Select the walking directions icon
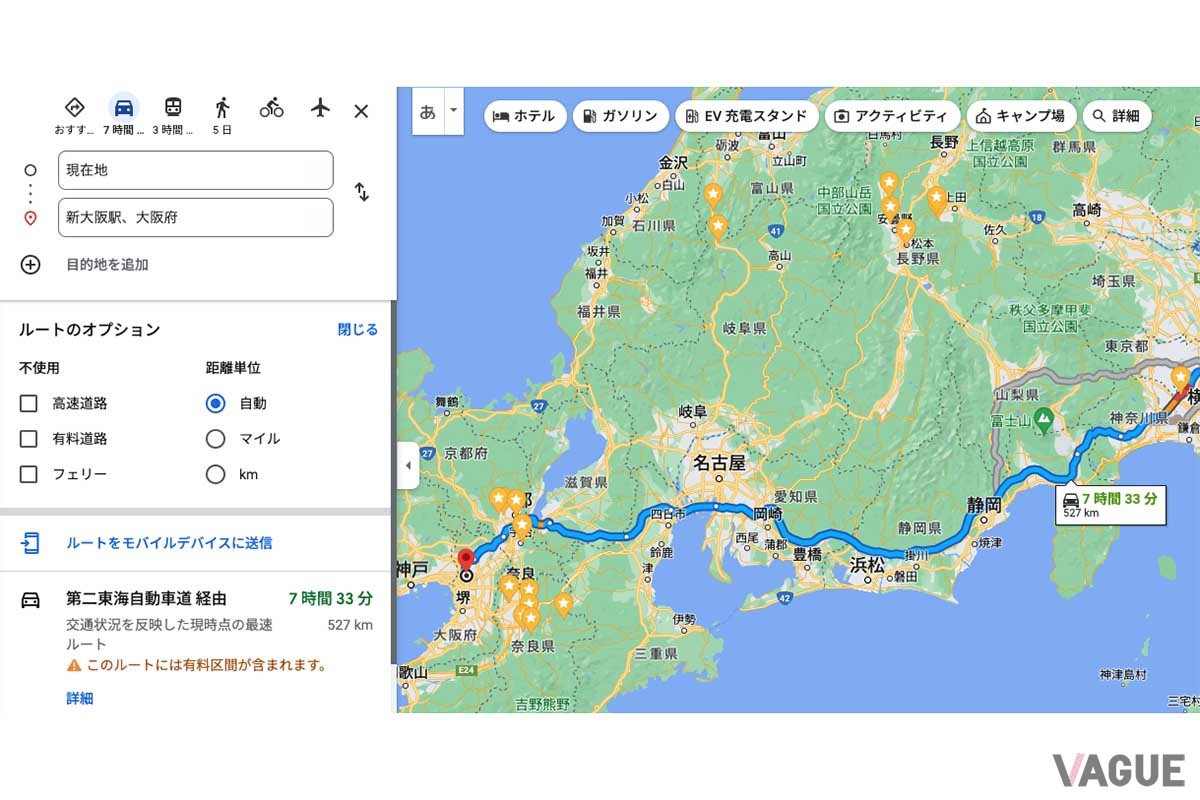The width and height of the screenshot is (1200, 800). coord(224,105)
